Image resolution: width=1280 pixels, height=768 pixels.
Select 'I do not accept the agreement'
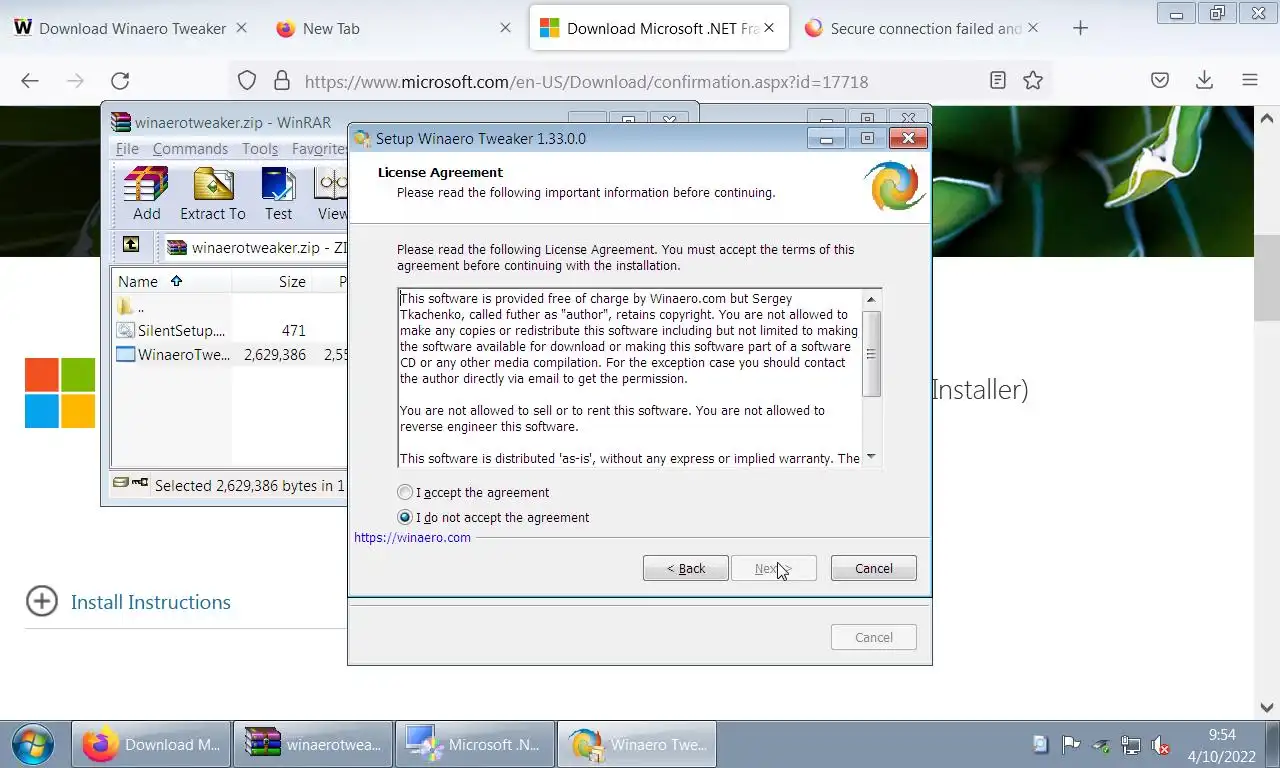coord(493,517)
